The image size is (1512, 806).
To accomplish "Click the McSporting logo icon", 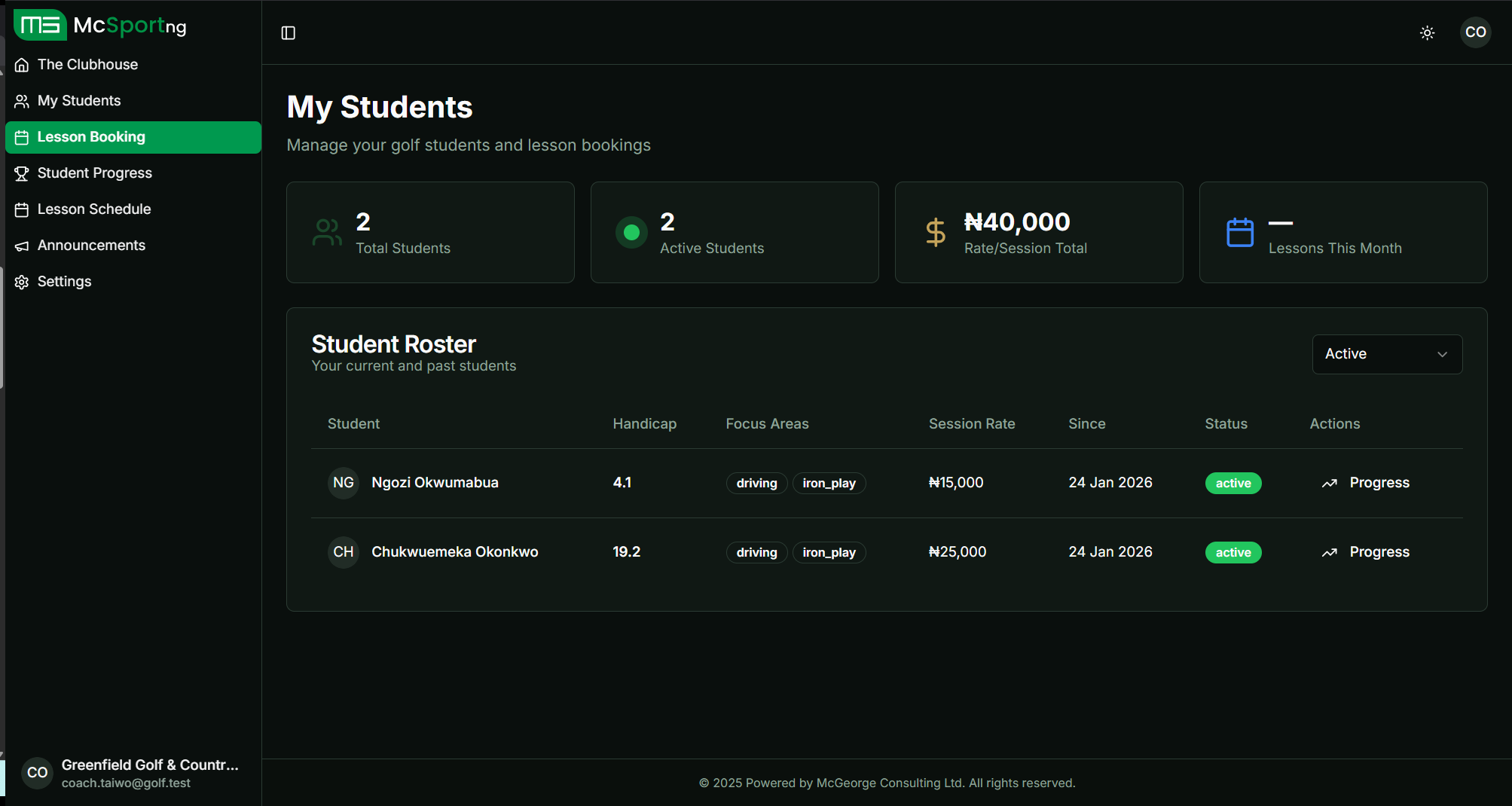I will coord(40,25).
